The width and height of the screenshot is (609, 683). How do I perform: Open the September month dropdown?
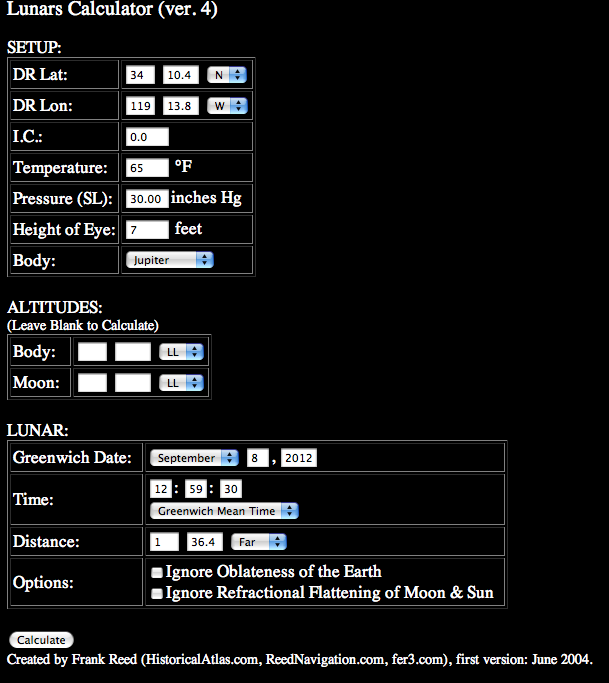[194, 458]
